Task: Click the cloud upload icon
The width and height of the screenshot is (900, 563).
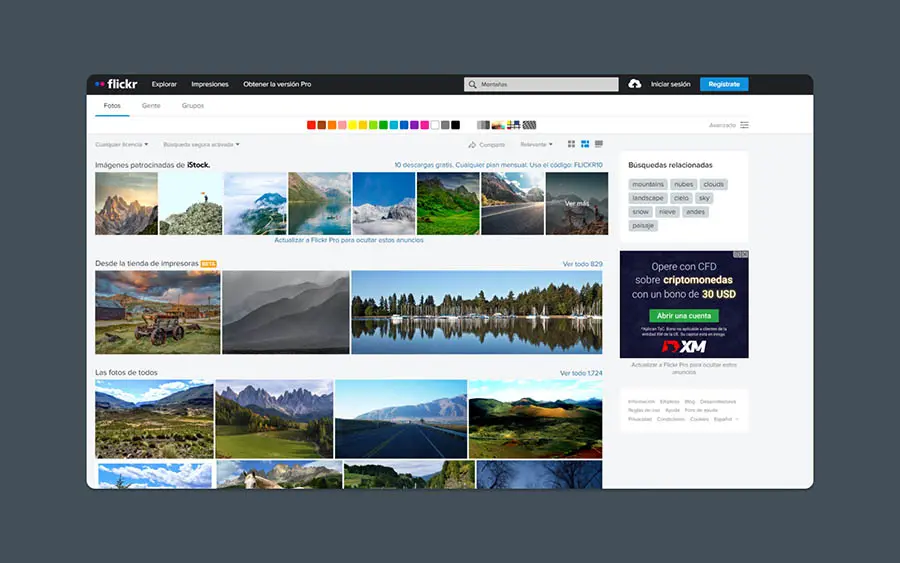Action: (x=634, y=84)
